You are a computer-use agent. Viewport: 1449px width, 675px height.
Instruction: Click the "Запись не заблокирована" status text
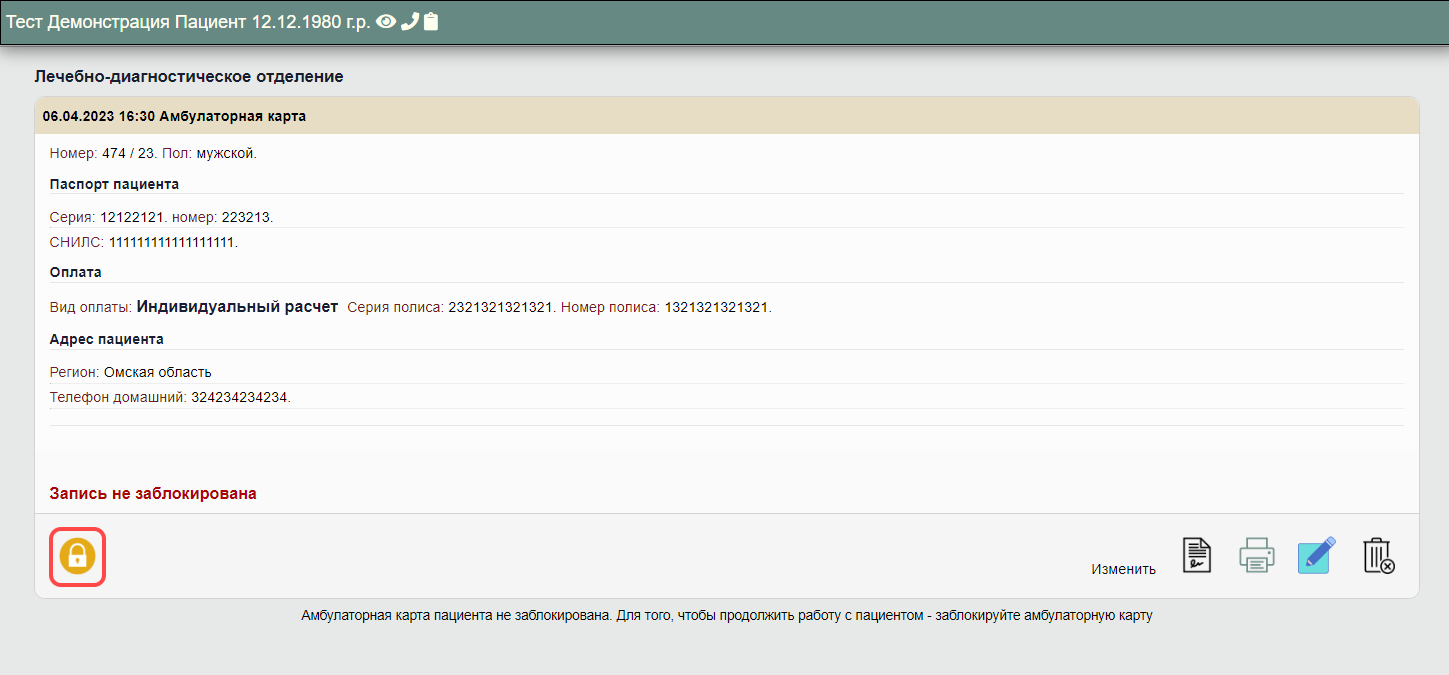[x=153, y=493]
